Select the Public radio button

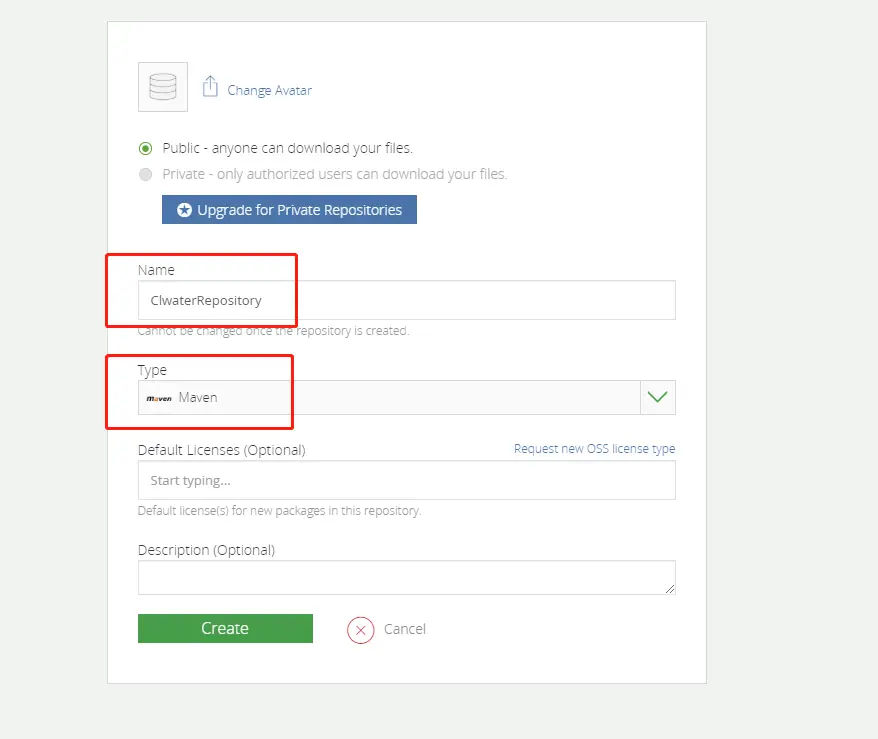point(146,148)
